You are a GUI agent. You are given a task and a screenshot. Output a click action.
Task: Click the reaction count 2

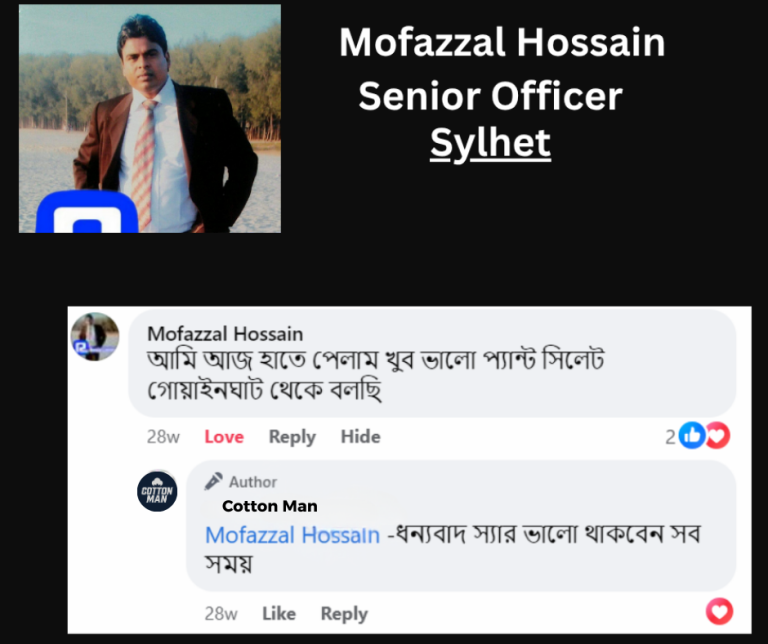[x=670, y=436]
